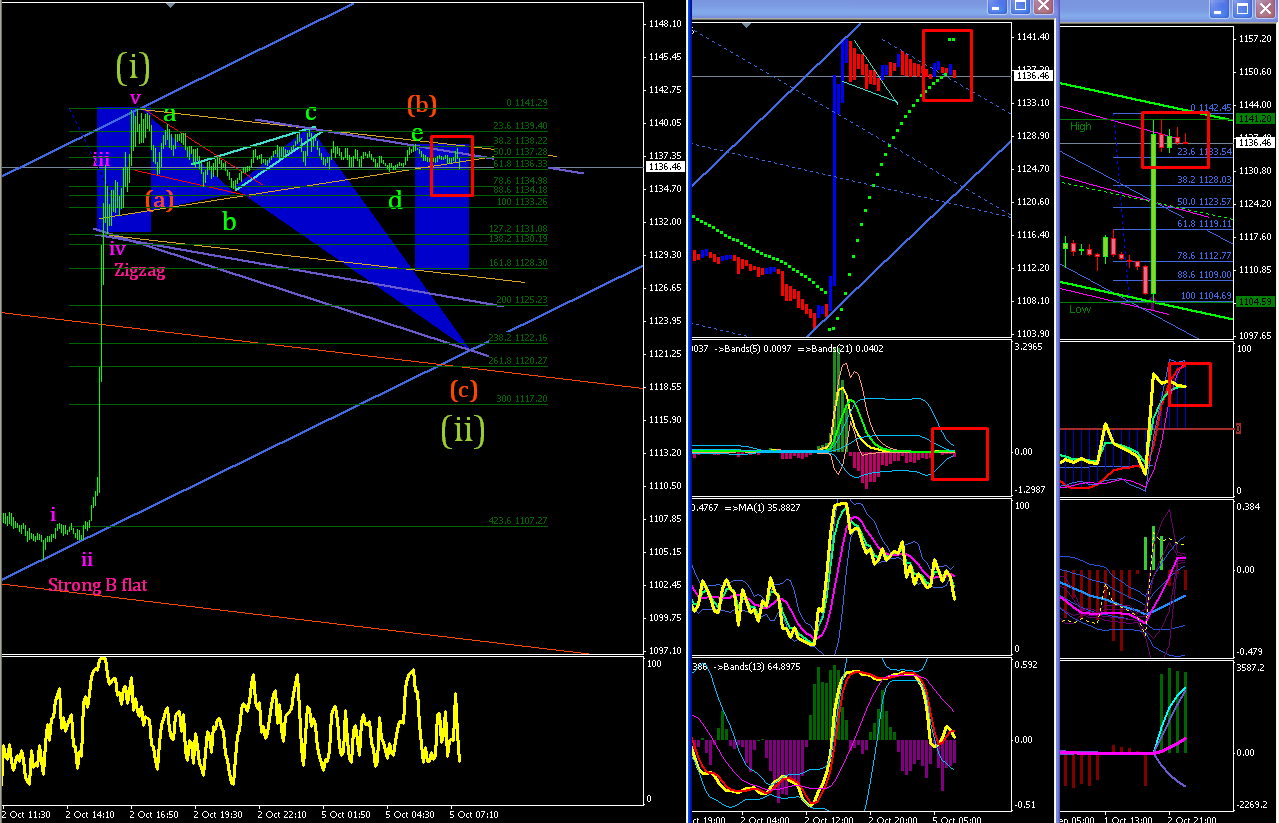Viewport: 1279px width, 823px height.
Task: Click the 'Low' label on right chart
Action: point(1080,309)
